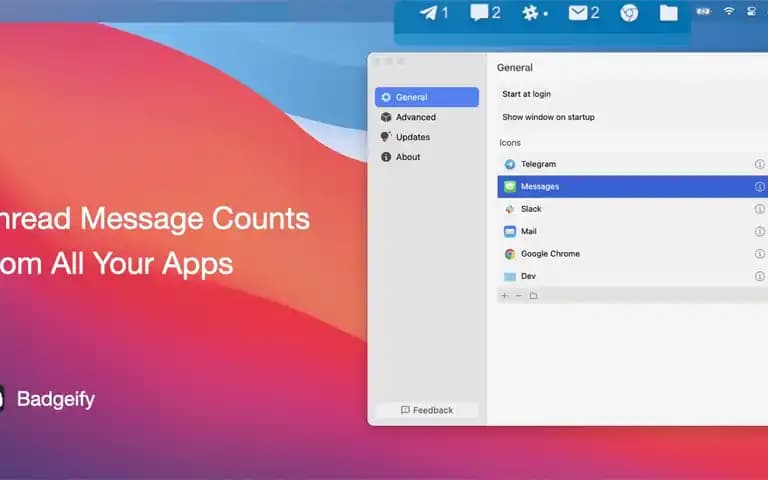Viewport: 768px width, 480px height.
Task: Click the Mail envelope menu bar icon
Action: tap(578, 12)
